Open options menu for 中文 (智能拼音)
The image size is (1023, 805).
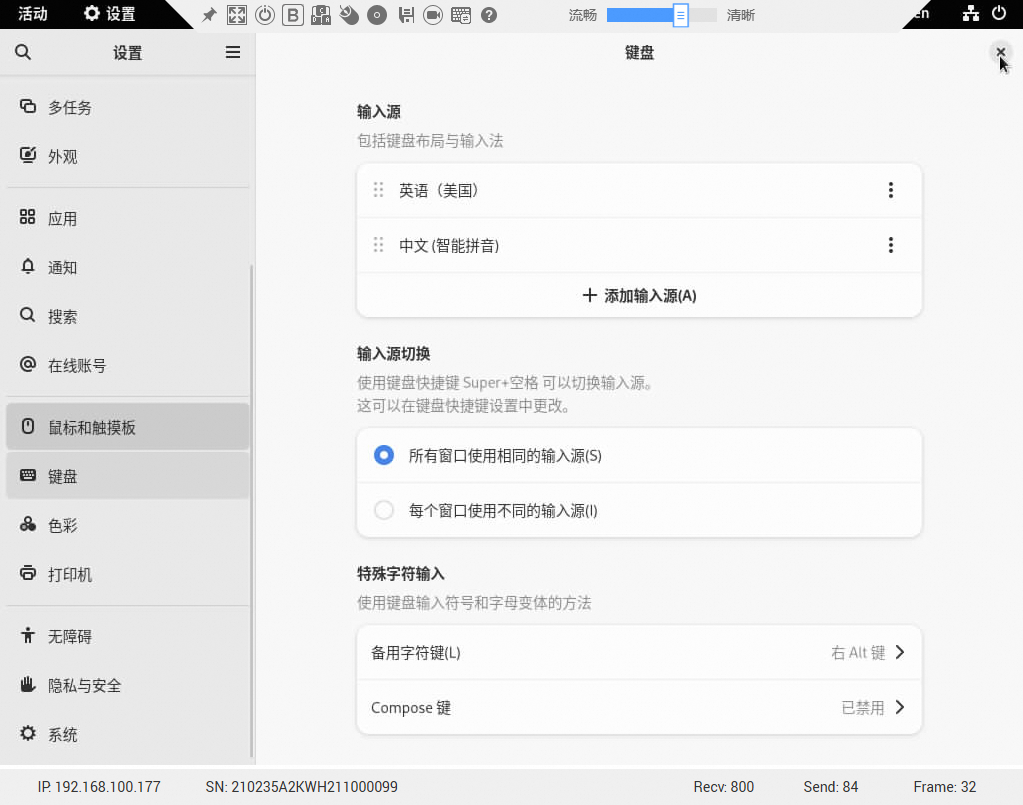pyautogui.click(x=890, y=245)
